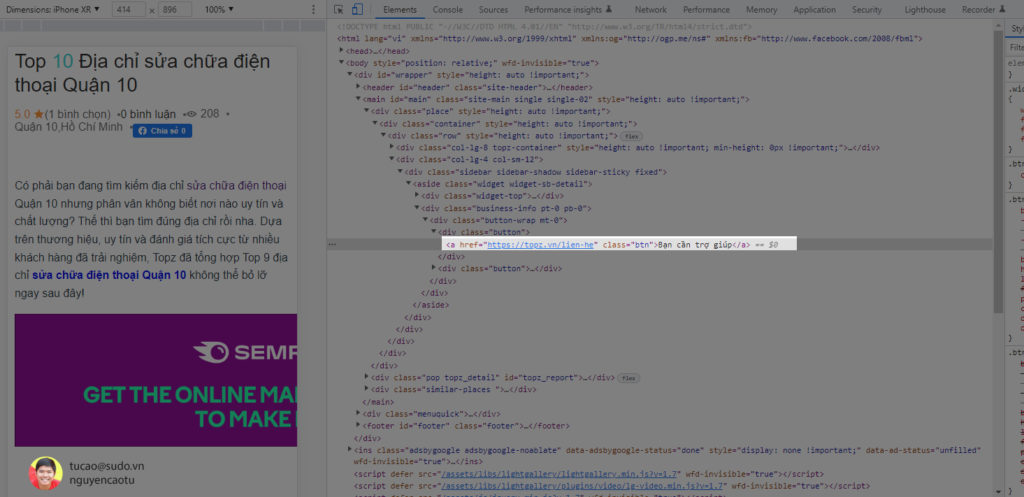1024x497 pixels.
Task: Click the 'sửa chữa điện thoại Quận 10' link
Action: tap(109, 275)
